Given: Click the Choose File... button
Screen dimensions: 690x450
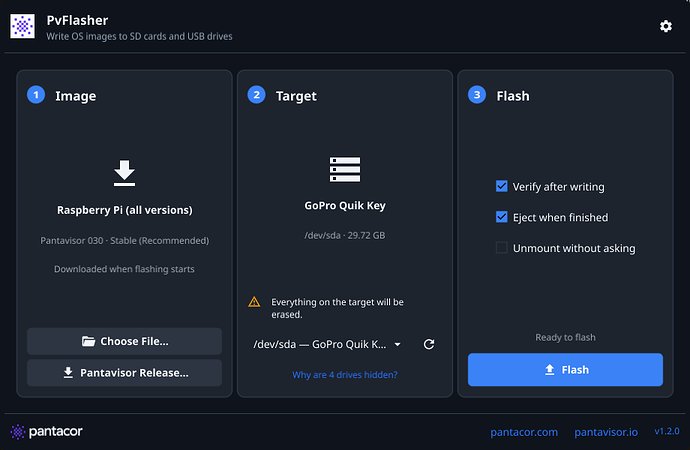Looking at the screenshot, I should pyautogui.click(x=125, y=341).
